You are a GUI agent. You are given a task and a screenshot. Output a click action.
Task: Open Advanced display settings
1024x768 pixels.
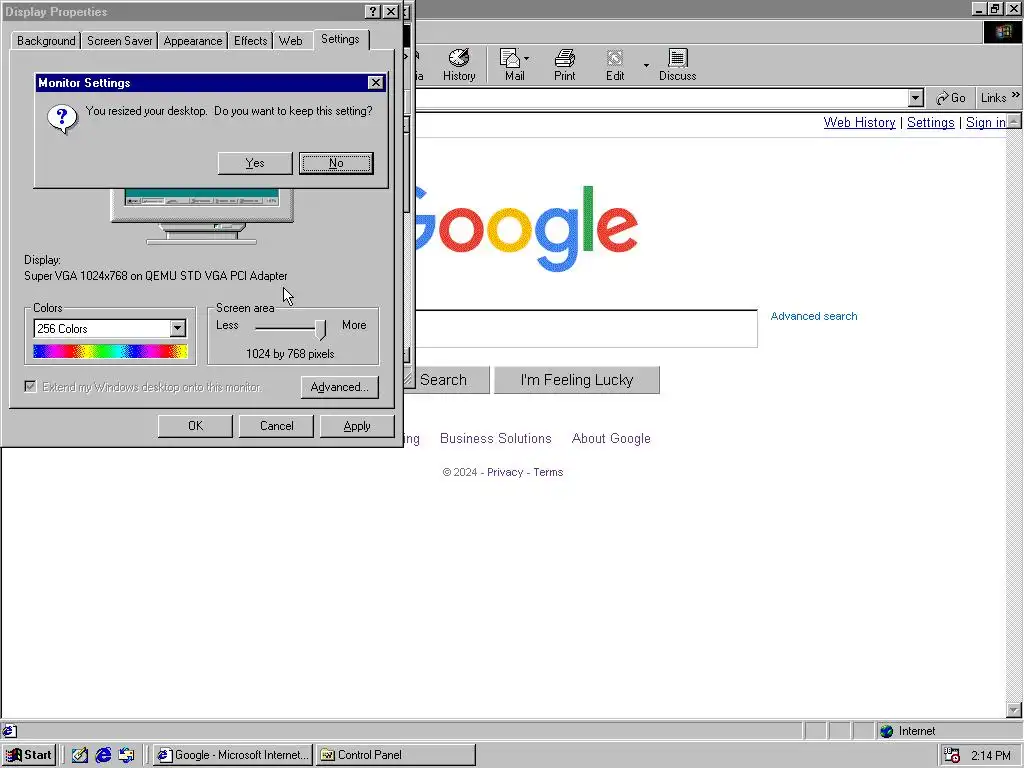(340, 387)
